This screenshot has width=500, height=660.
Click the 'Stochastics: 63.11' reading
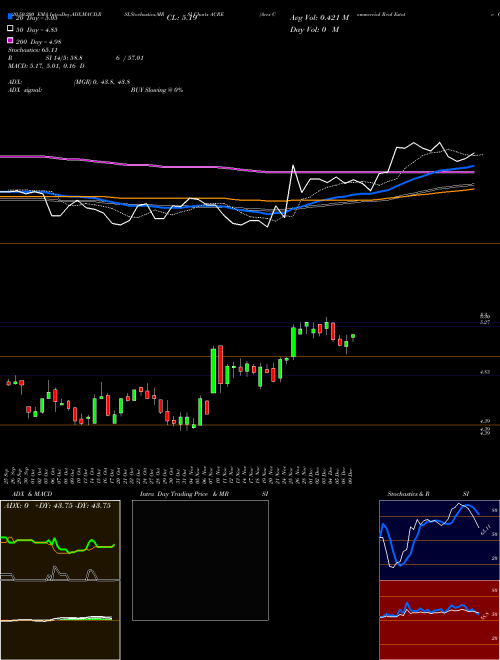point(33,50)
